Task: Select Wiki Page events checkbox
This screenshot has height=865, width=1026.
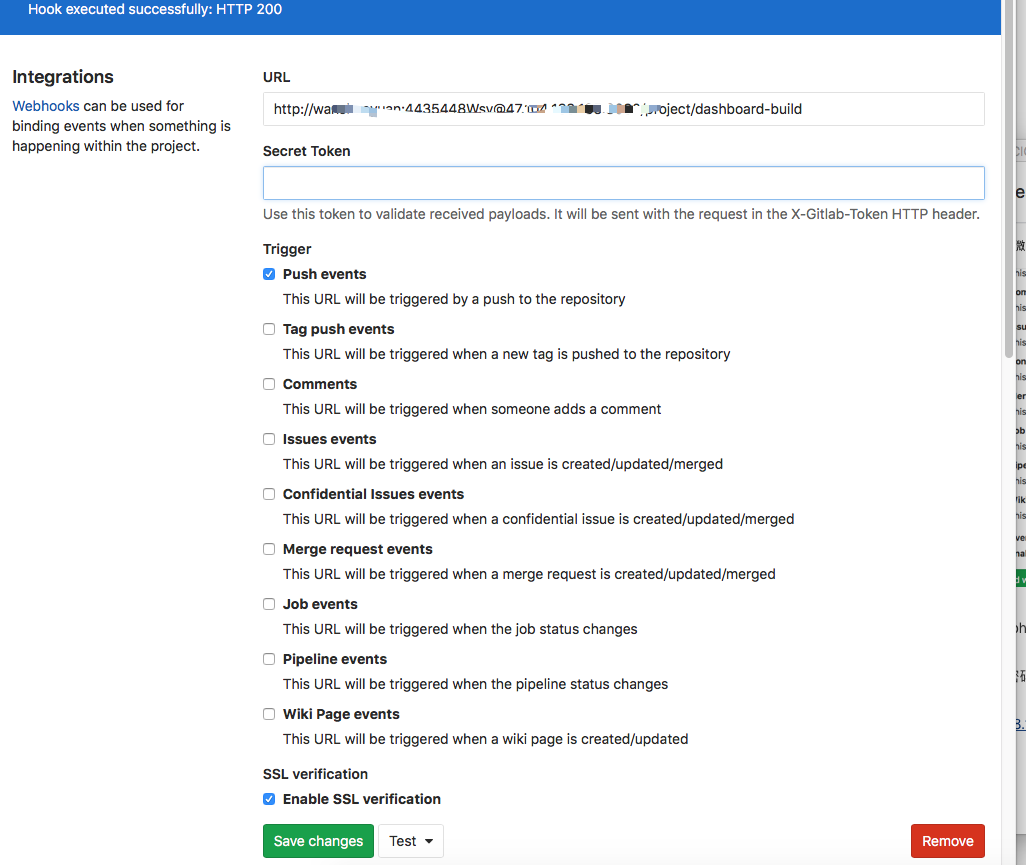Action: pos(269,714)
